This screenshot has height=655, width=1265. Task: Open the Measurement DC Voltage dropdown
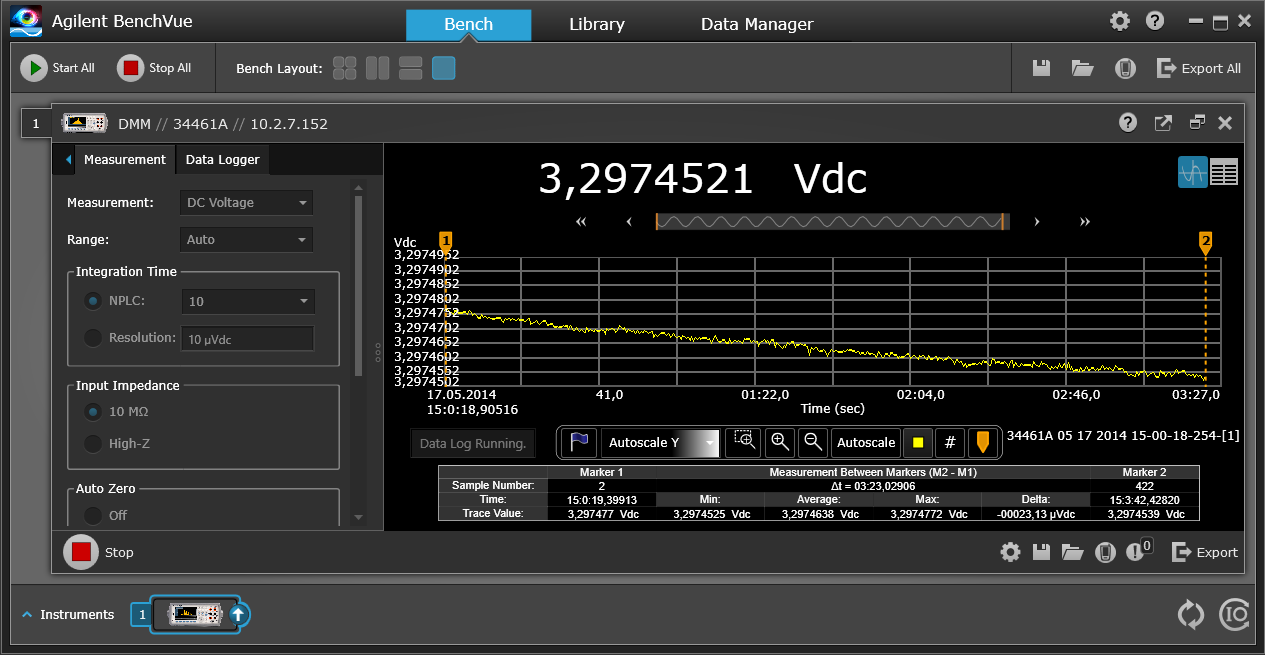point(246,203)
